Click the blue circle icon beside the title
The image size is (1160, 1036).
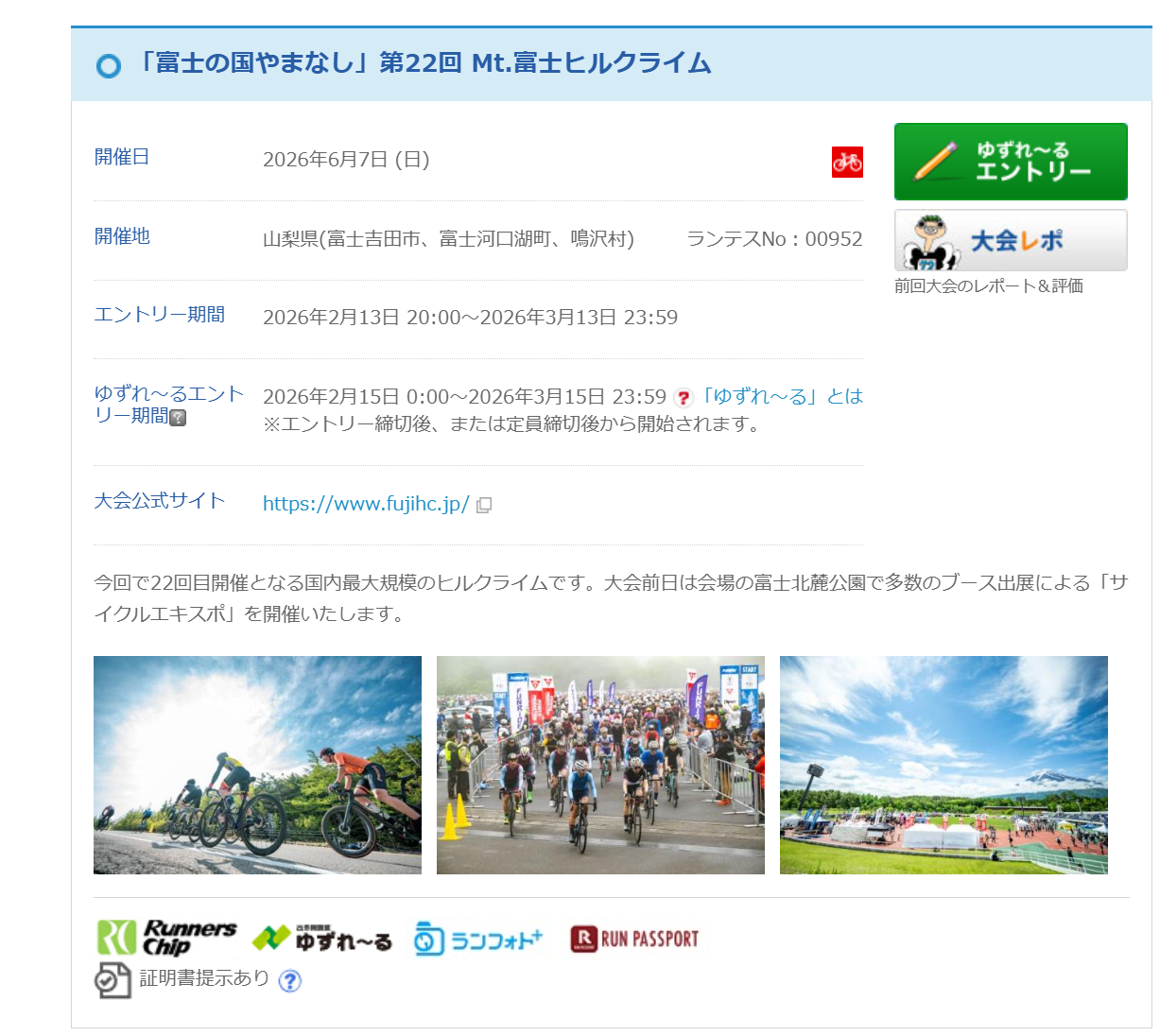pos(109,65)
